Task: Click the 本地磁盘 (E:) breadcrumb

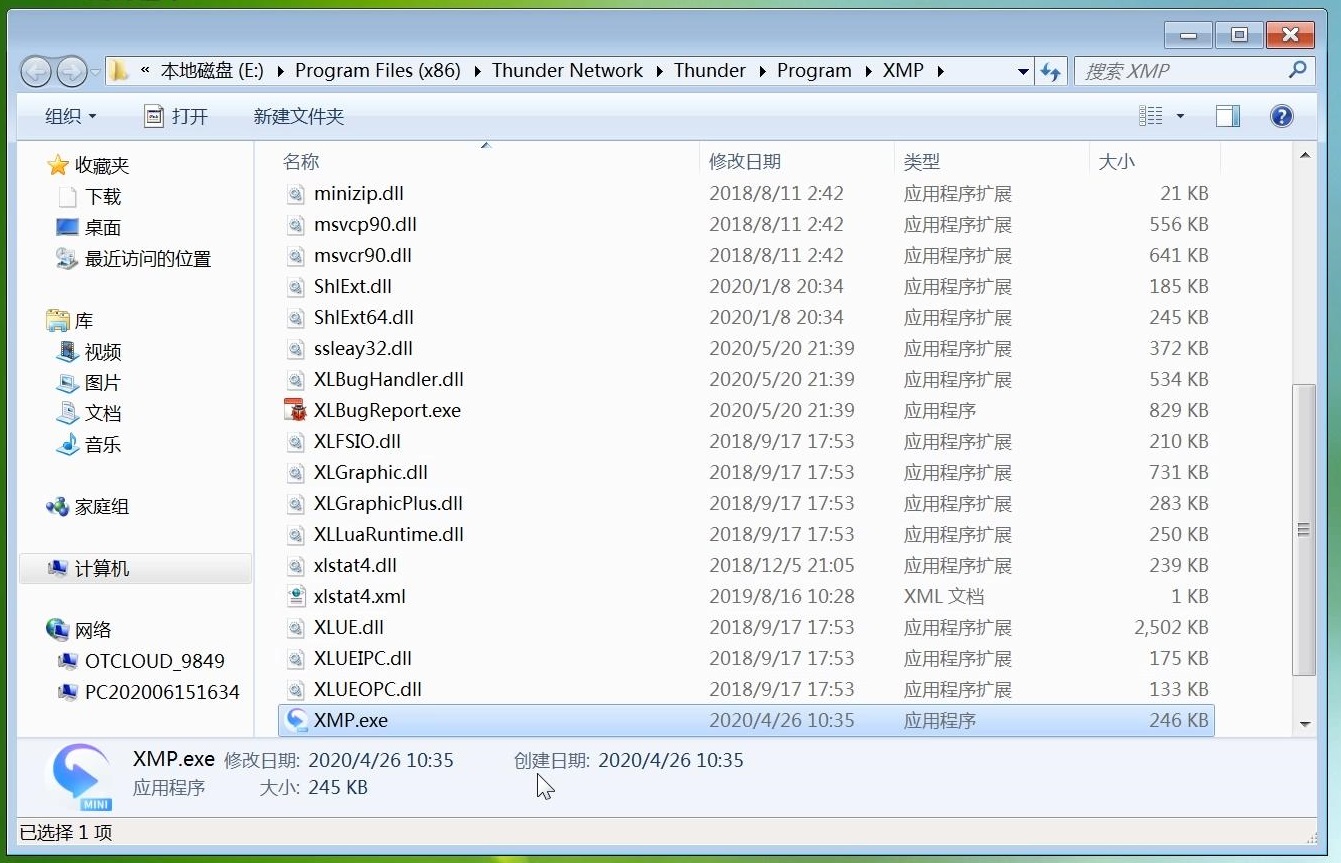Action: [212, 71]
